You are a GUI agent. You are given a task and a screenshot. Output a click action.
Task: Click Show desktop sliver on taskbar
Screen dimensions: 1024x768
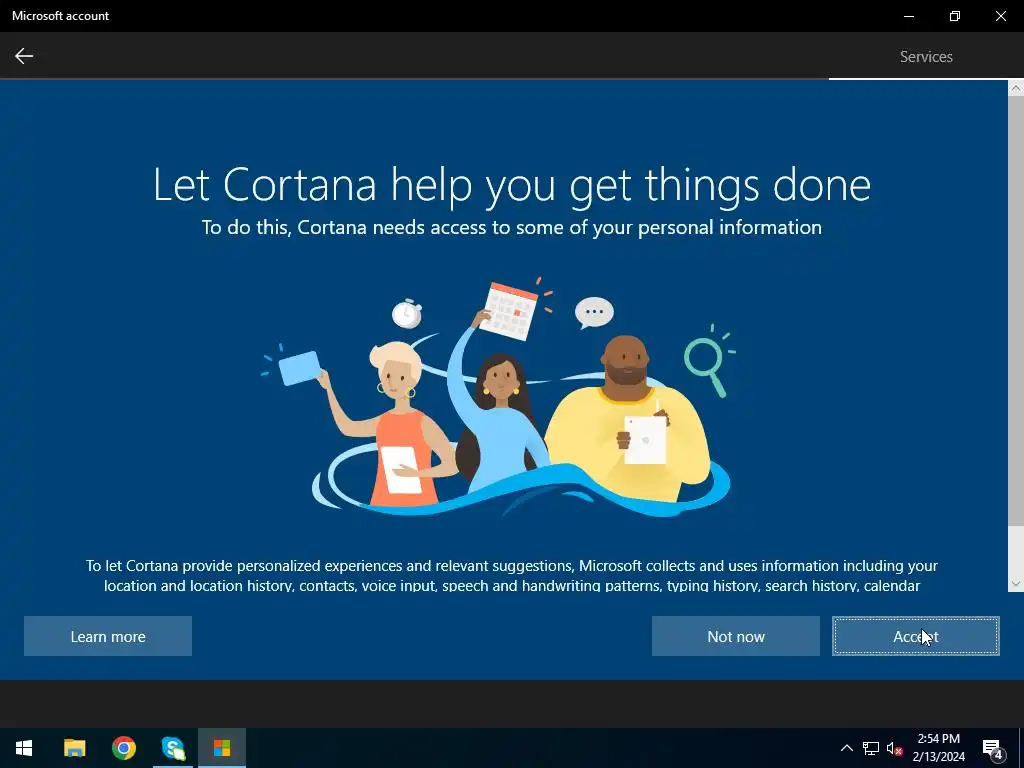pyautogui.click(x=1021, y=748)
